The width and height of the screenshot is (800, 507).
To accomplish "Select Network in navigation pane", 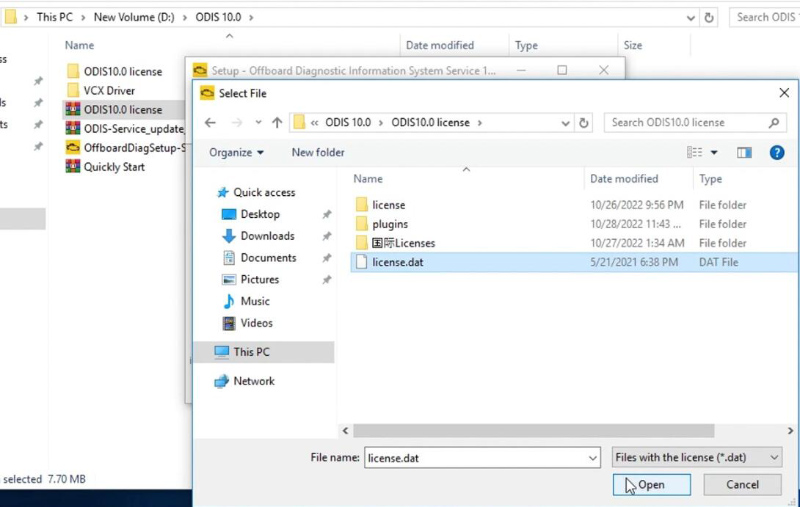I will pos(244,381).
